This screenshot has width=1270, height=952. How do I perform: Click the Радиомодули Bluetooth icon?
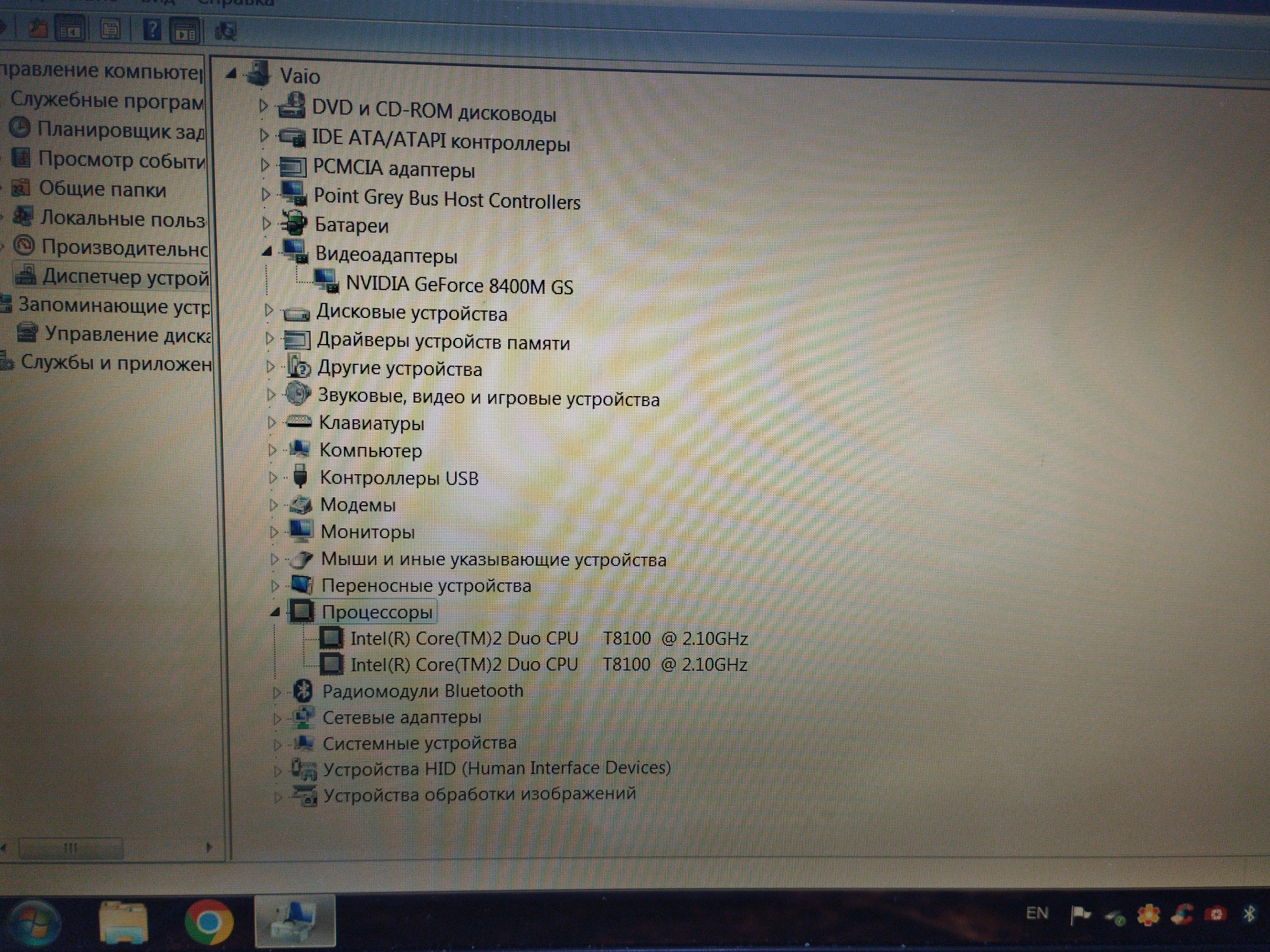303,690
